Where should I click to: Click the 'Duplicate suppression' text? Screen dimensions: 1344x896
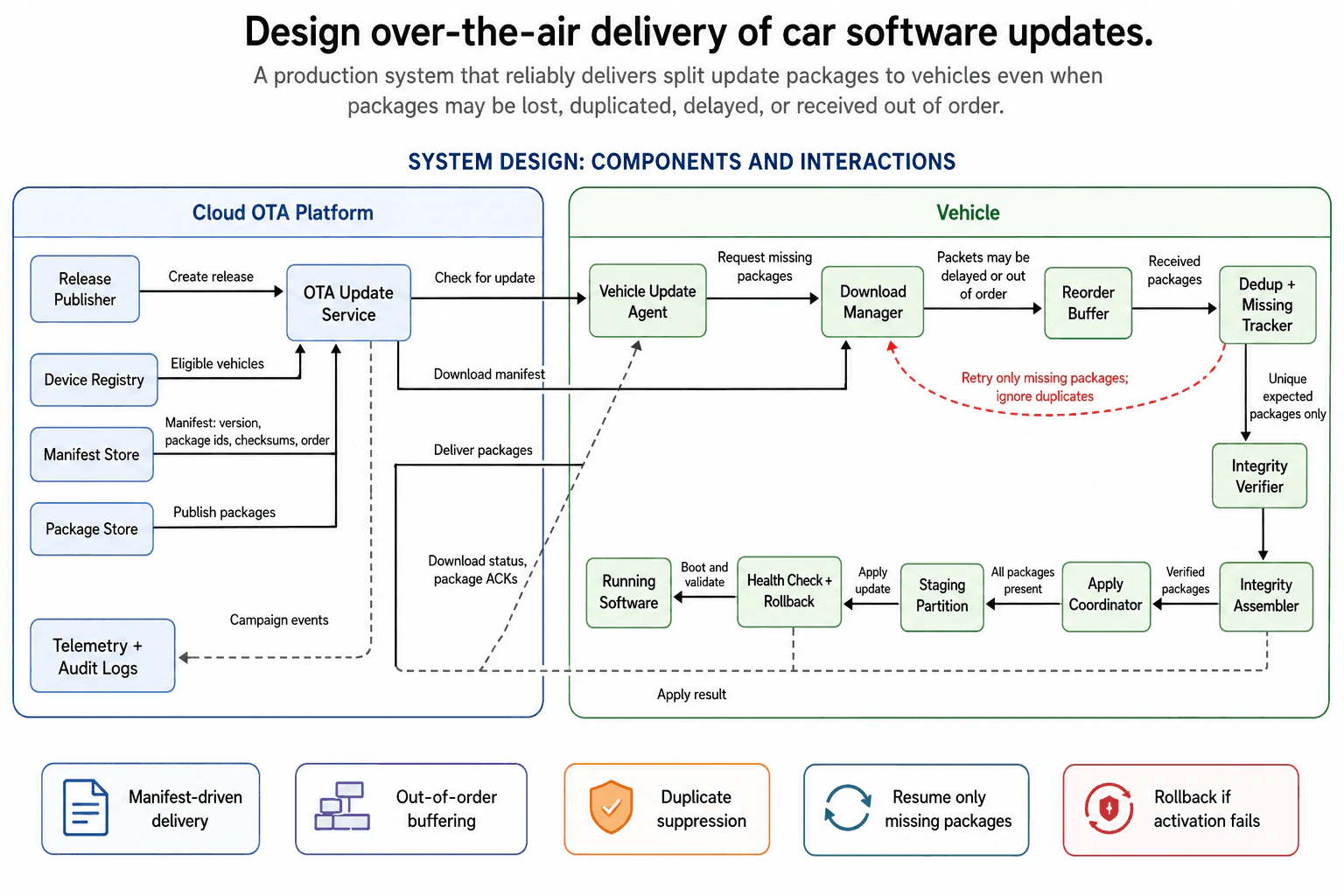(x=701, y=808)
